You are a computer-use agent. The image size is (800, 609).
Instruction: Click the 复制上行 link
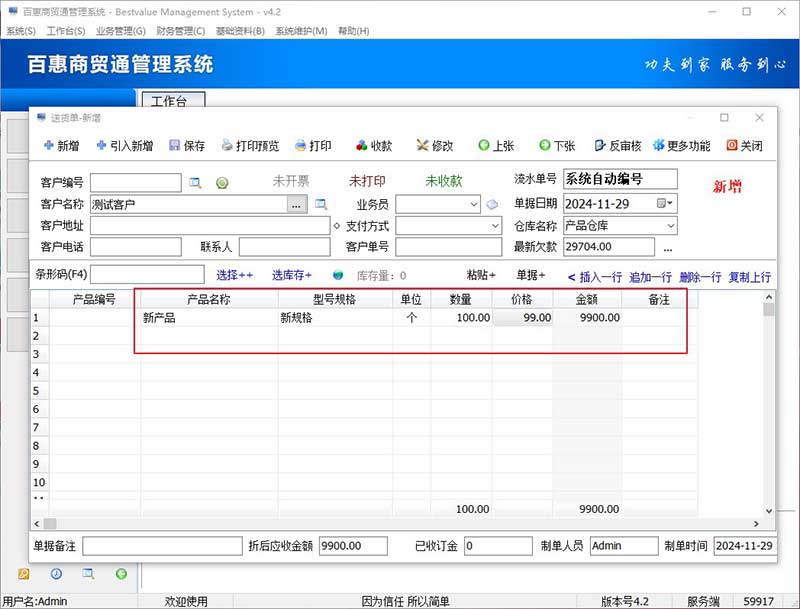coord(749,277)
